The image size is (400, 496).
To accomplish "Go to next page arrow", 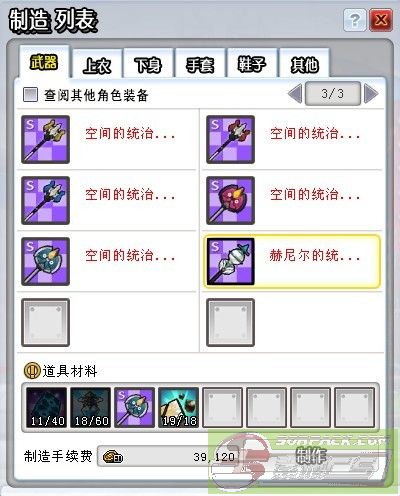I will point(371,94).
